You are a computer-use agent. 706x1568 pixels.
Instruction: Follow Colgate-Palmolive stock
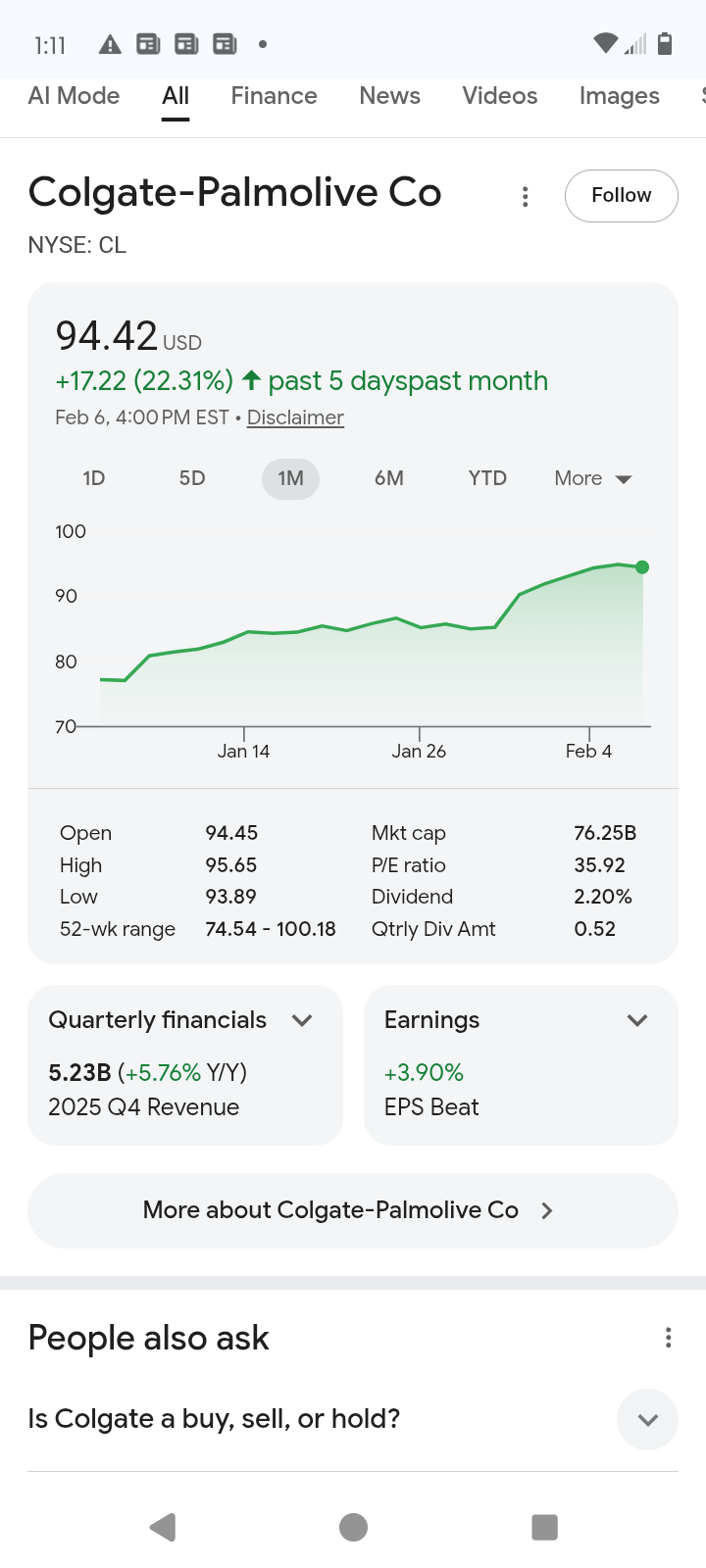pyautogui.click(x=621, y=195)
